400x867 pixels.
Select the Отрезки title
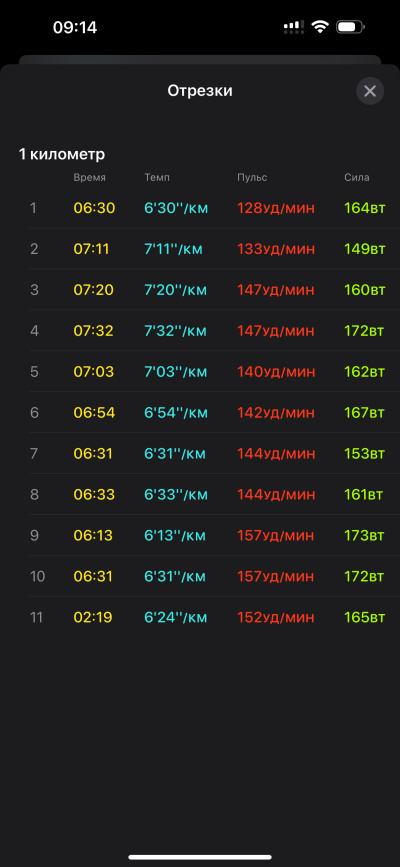pyautogui.click(x=200, y=91)
